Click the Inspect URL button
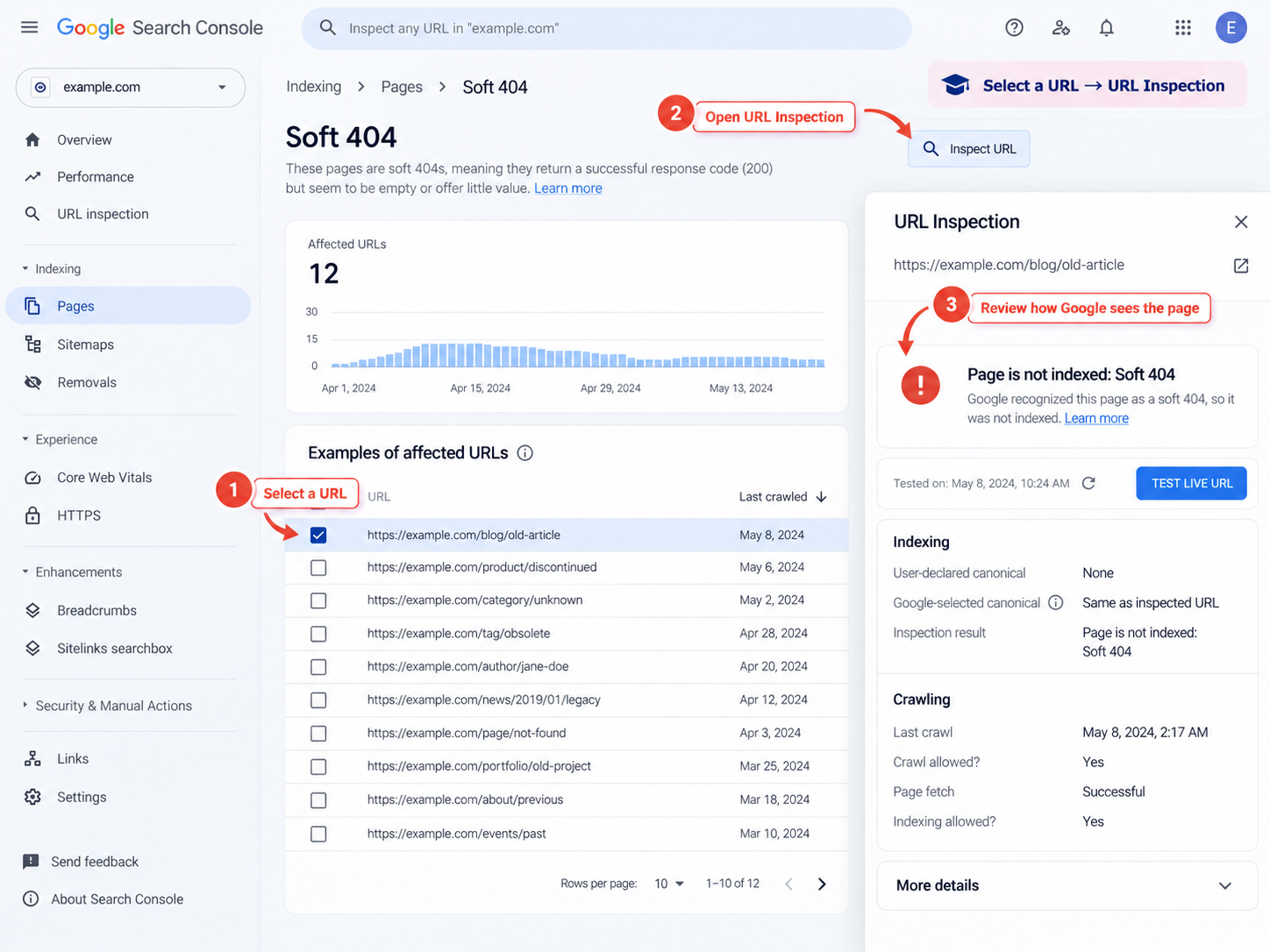This screenshot has height=952, width=1270. click(x=969, y=149)
